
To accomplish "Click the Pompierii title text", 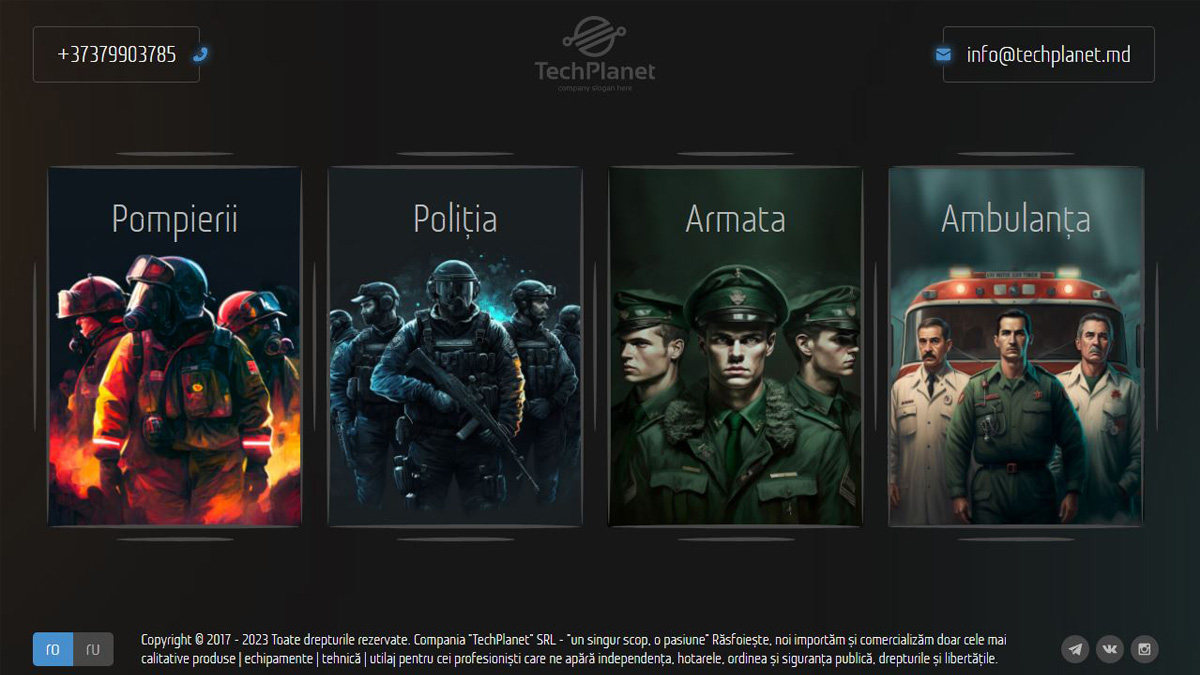I will (x=175, y=219).
